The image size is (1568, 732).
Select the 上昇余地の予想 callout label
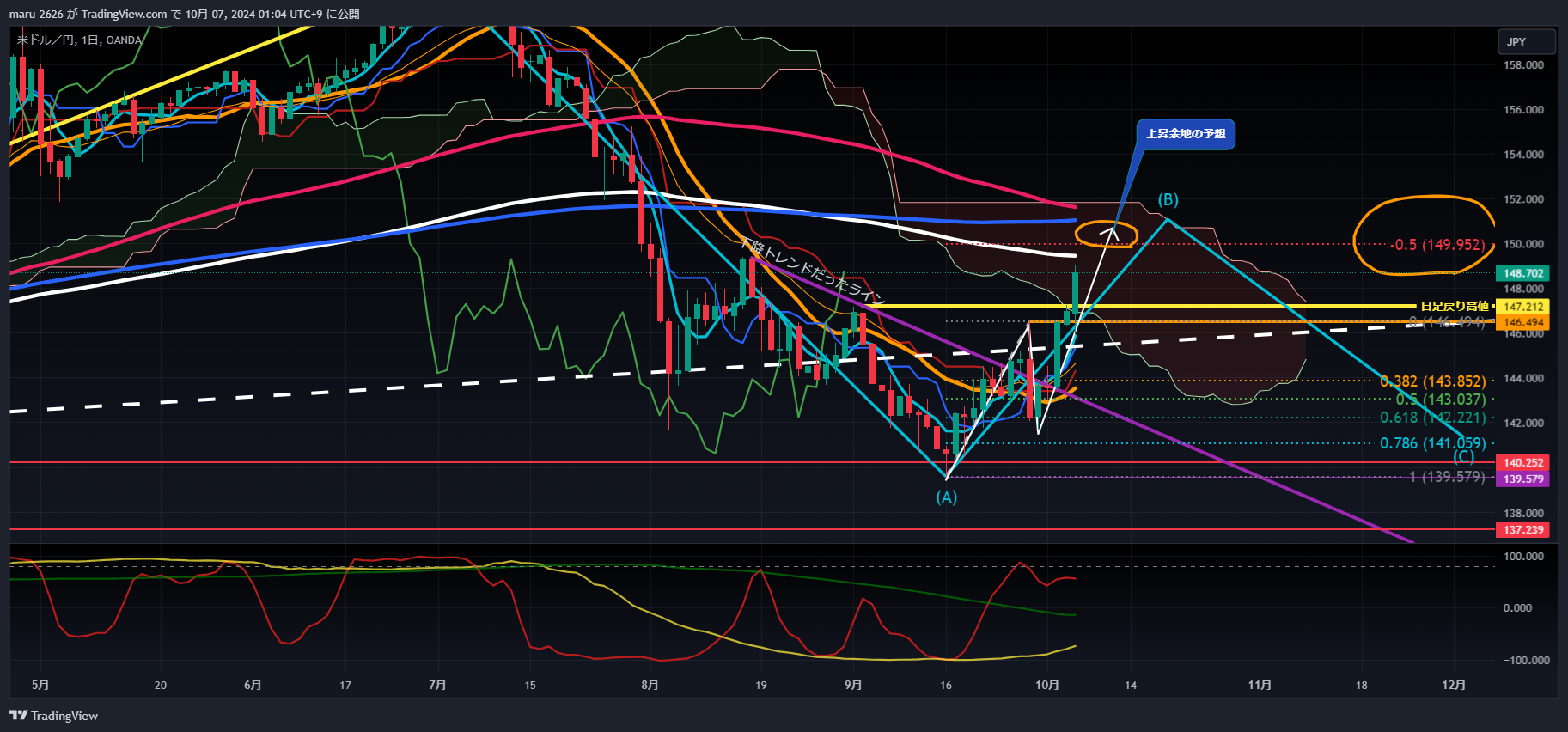tap(1186, 134)
